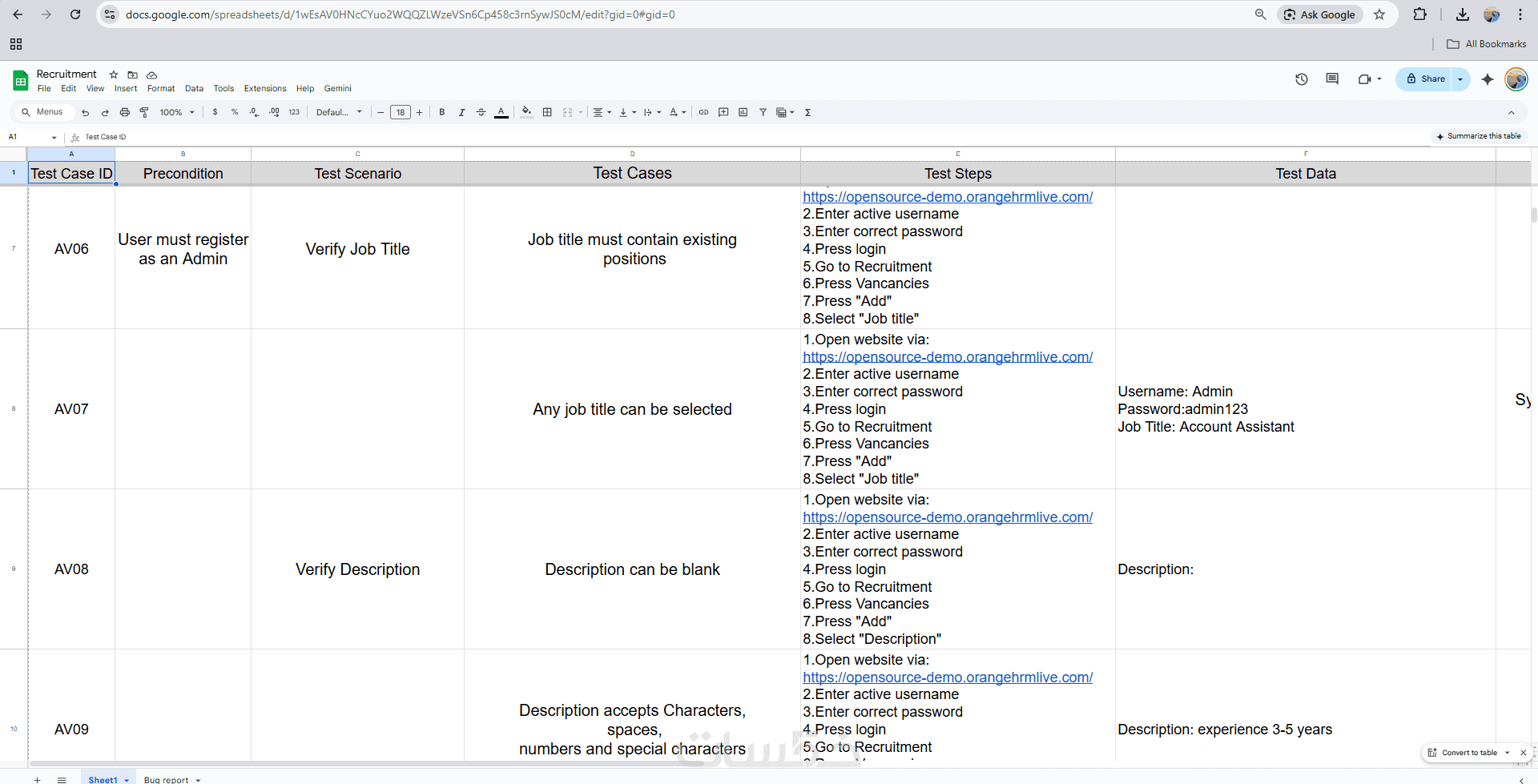Click the font size input box
Viewport: 1538px width, 784px height.
pyautogui.click(x=401, y=112)
